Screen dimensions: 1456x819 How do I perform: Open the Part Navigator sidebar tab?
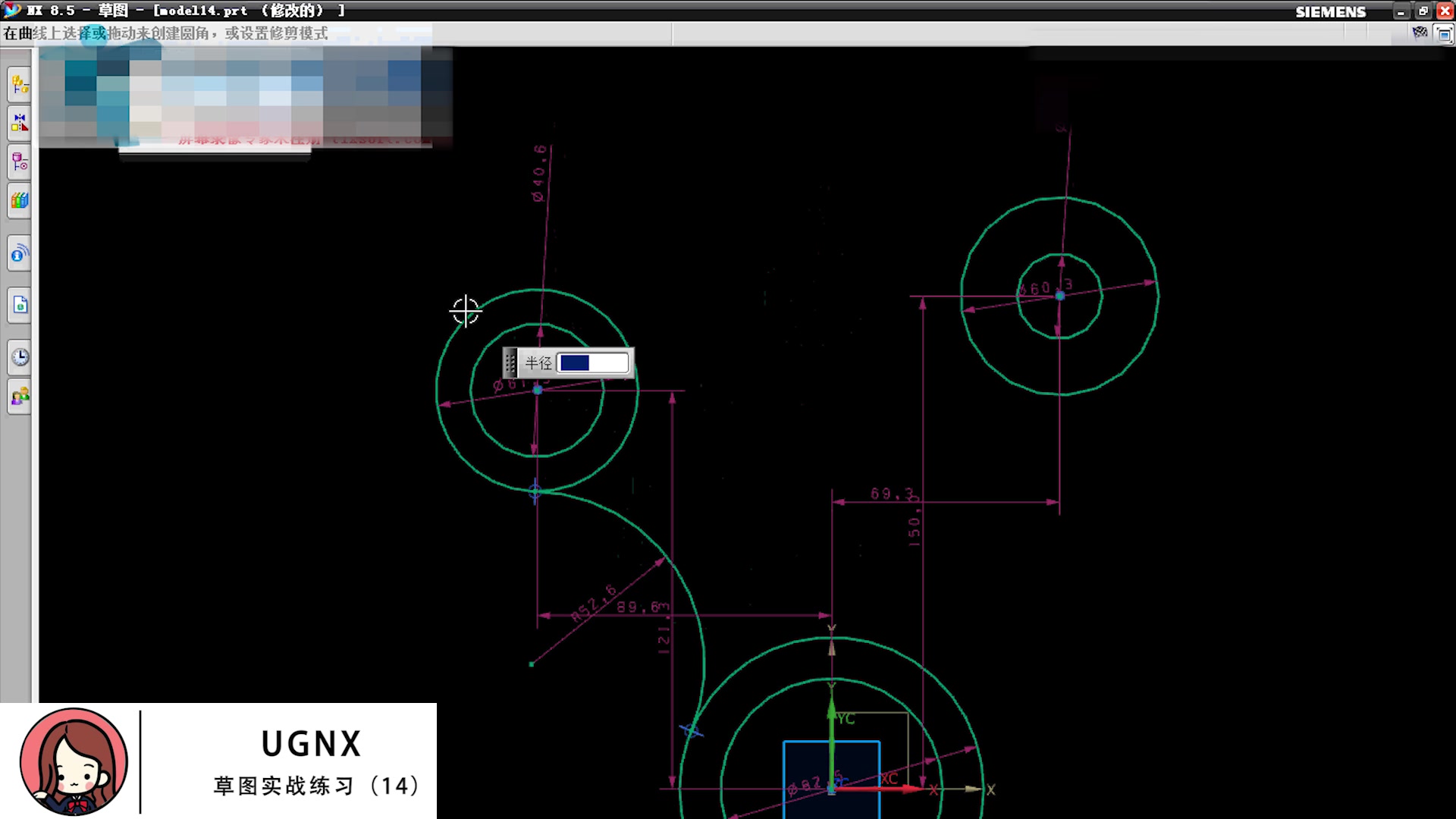pos(20,162)
